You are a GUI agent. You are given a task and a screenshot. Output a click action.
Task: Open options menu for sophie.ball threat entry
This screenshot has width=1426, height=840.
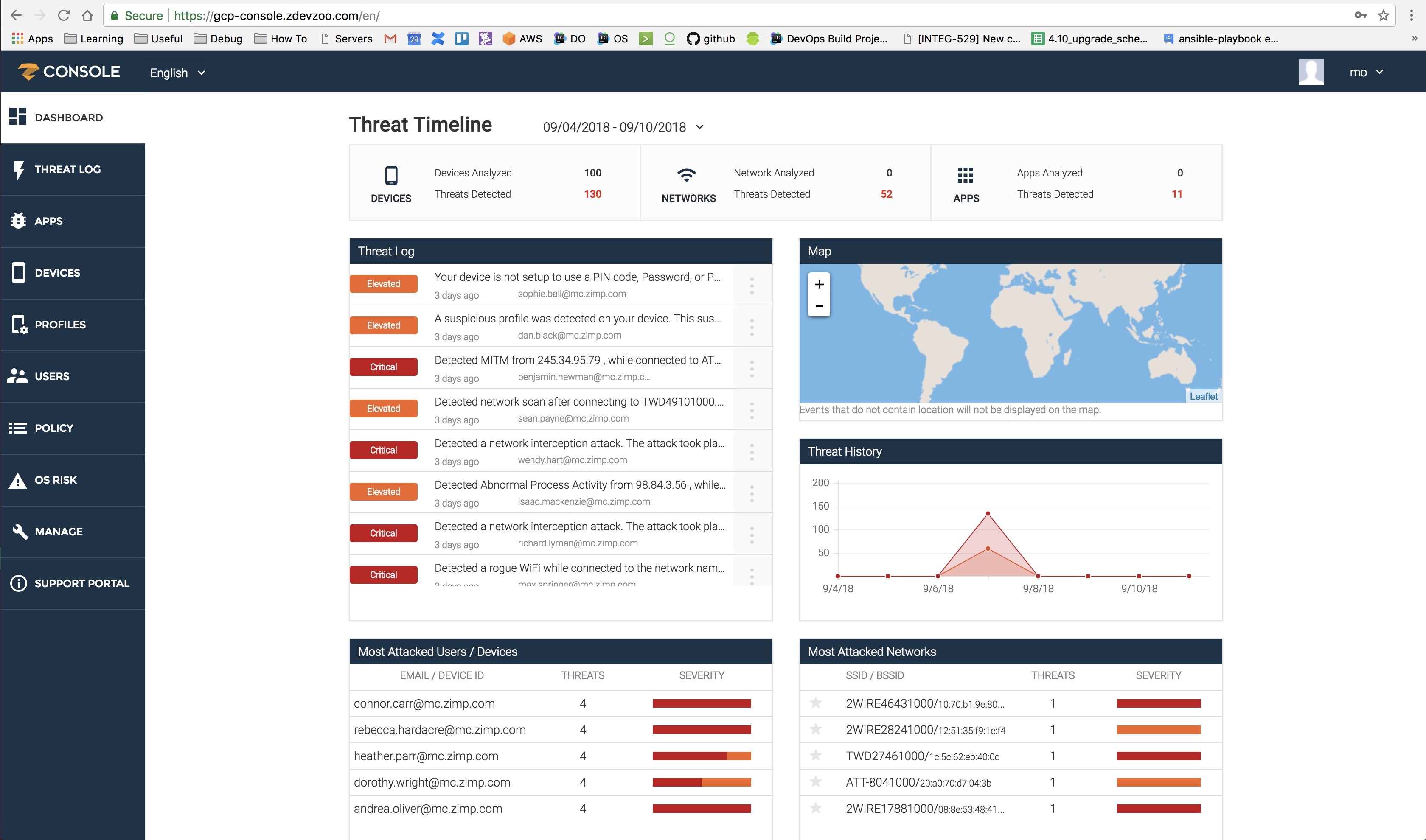pyautogui.click(x=752, y=285)
